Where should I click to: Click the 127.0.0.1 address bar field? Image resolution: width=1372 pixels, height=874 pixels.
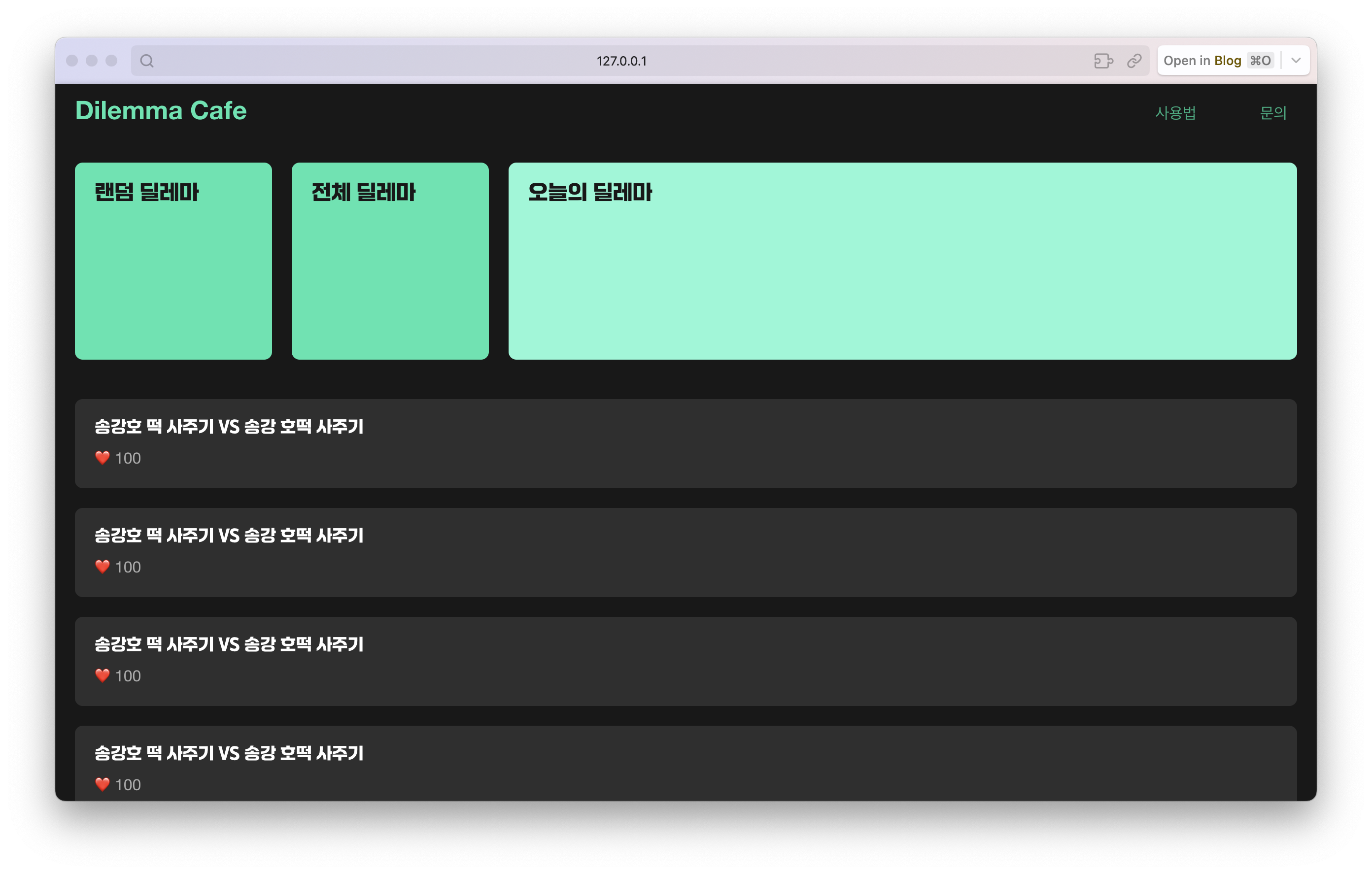pos(621,61)
